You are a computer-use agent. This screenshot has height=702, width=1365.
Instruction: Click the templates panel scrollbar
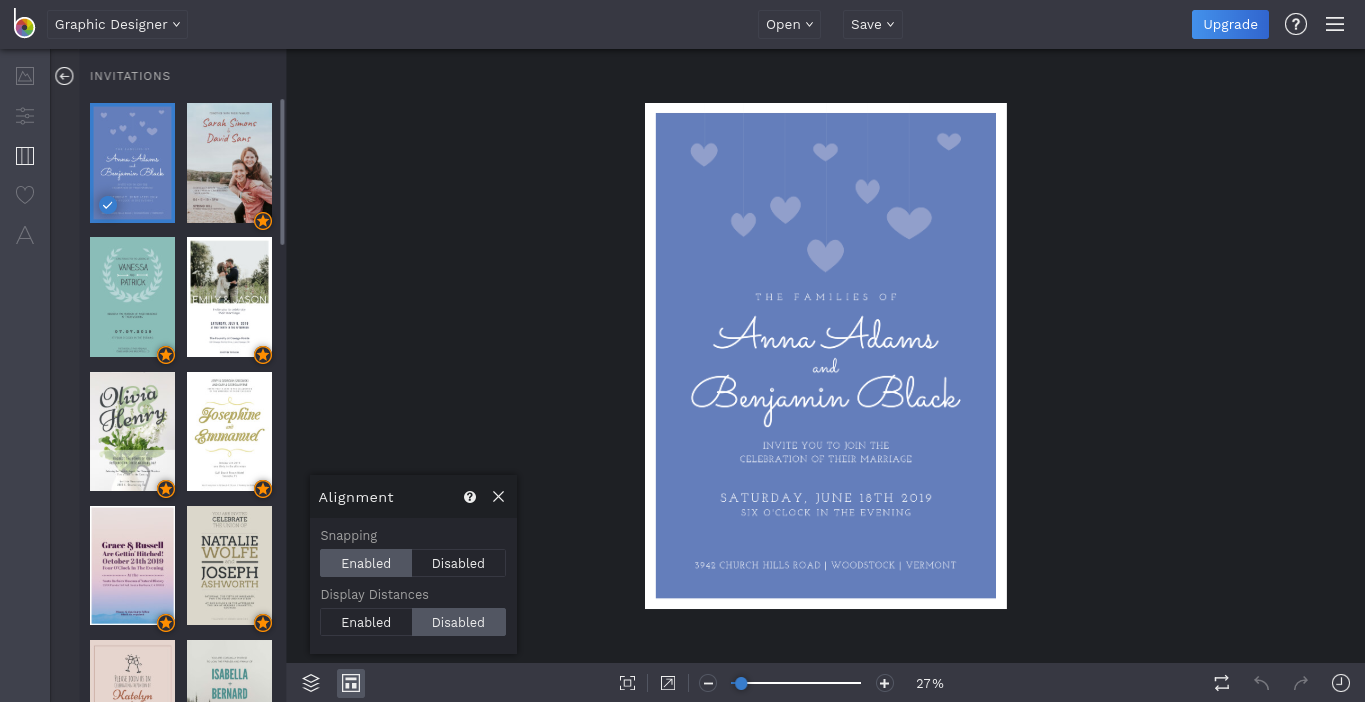click(282, 172)
